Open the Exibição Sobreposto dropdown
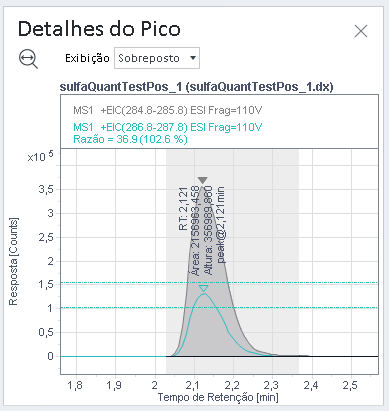The image size is (389, 411). pyautogui.click(x=157, y=58)
